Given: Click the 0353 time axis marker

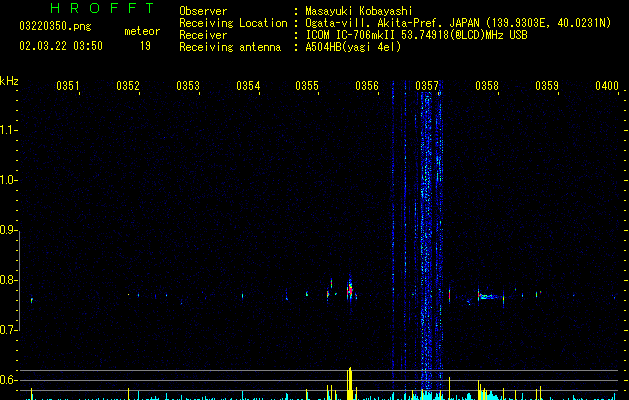Looking at the screenshot, I should (188, 85).
